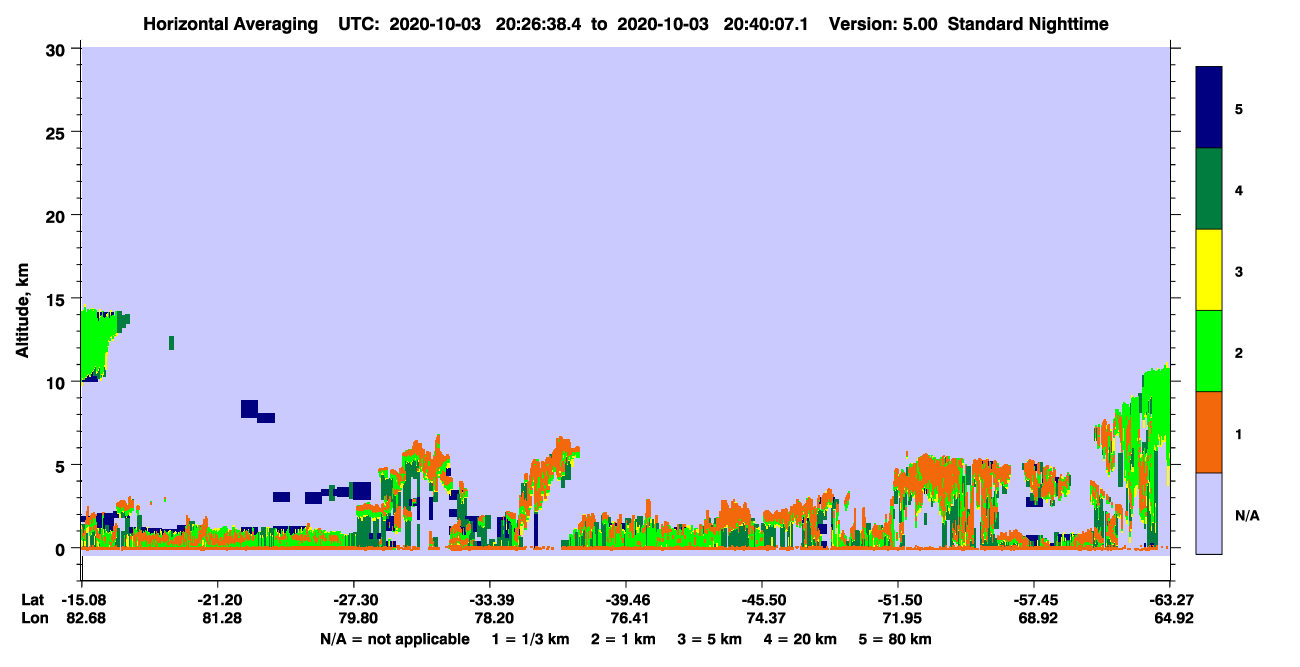Click the '3 = 5 km' footnote
The width and height of the screenshot is (1300, 667).
[x=710, y=639]
